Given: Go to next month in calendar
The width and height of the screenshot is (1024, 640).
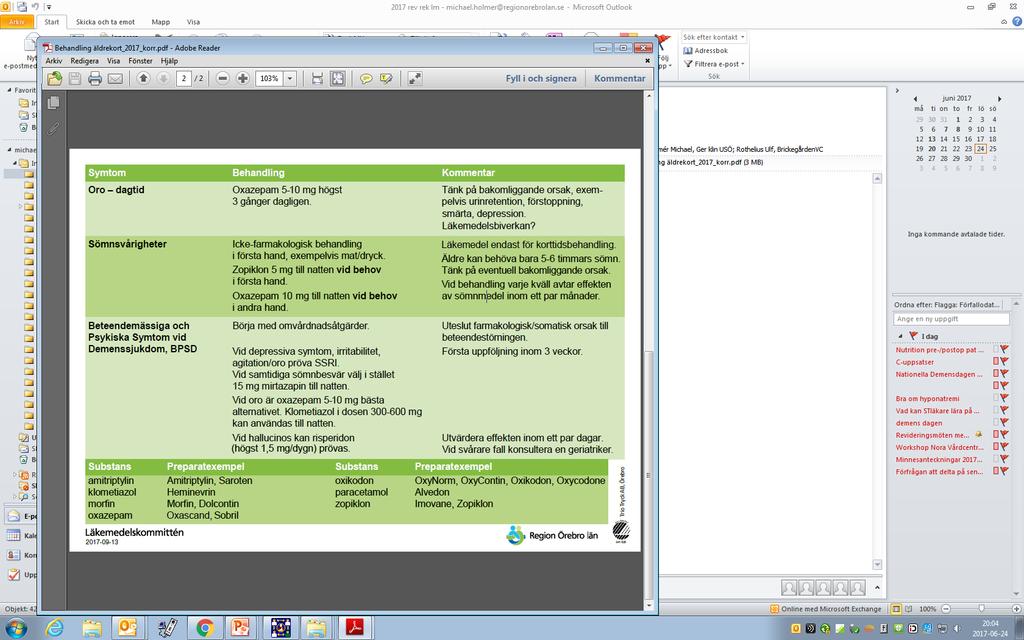Looking at the screenshot, I should [x=999, y=99].
